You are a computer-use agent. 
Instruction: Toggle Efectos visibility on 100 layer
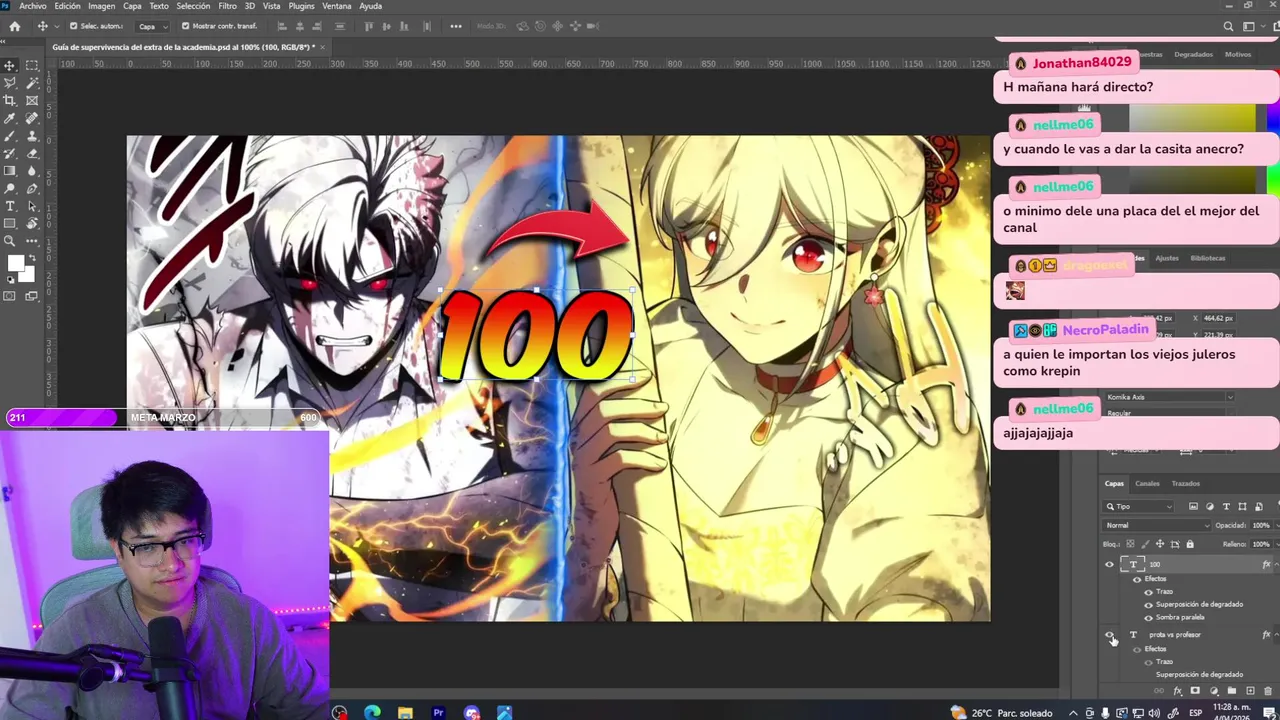click(x=1137, y=579)
